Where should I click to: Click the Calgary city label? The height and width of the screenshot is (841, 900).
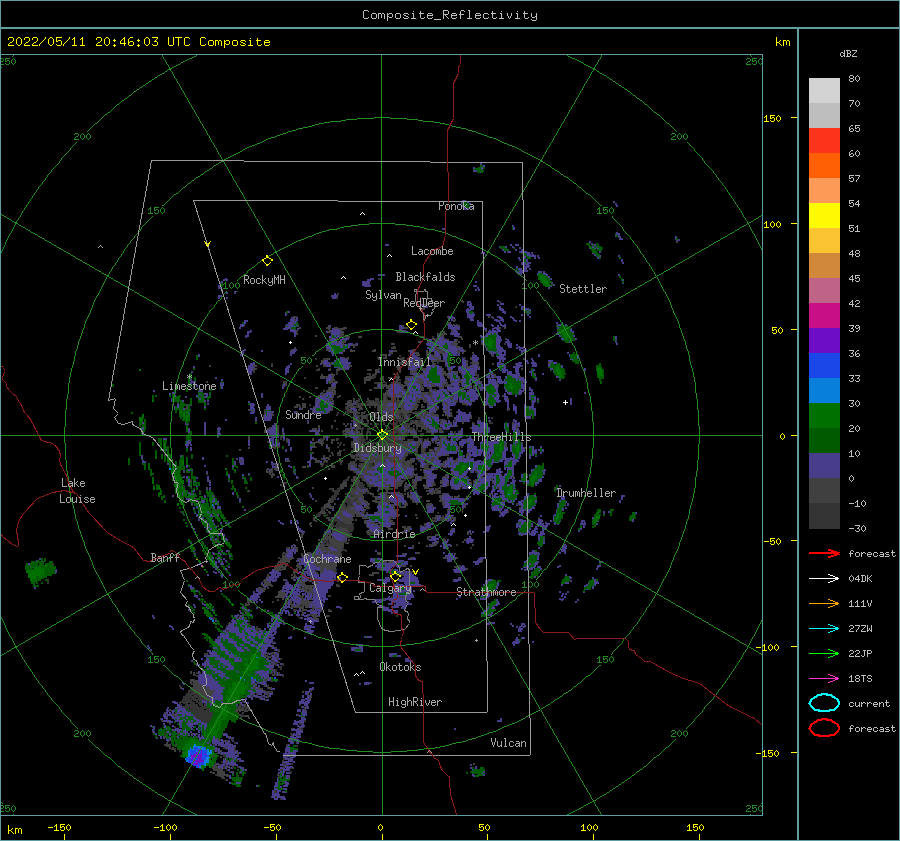390,588
